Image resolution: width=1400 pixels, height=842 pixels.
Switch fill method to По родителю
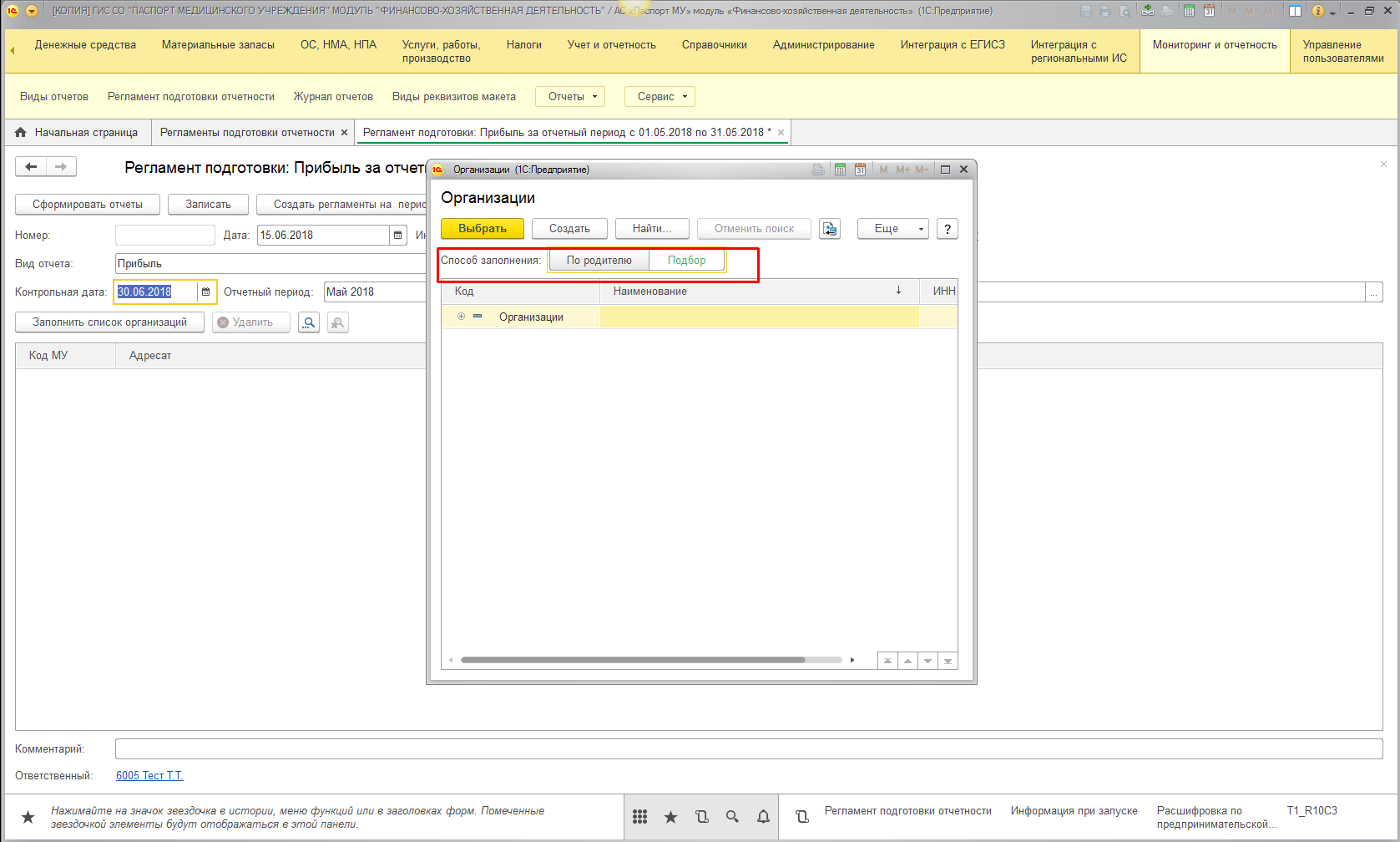pyautogui.click(x=599, y=261)
